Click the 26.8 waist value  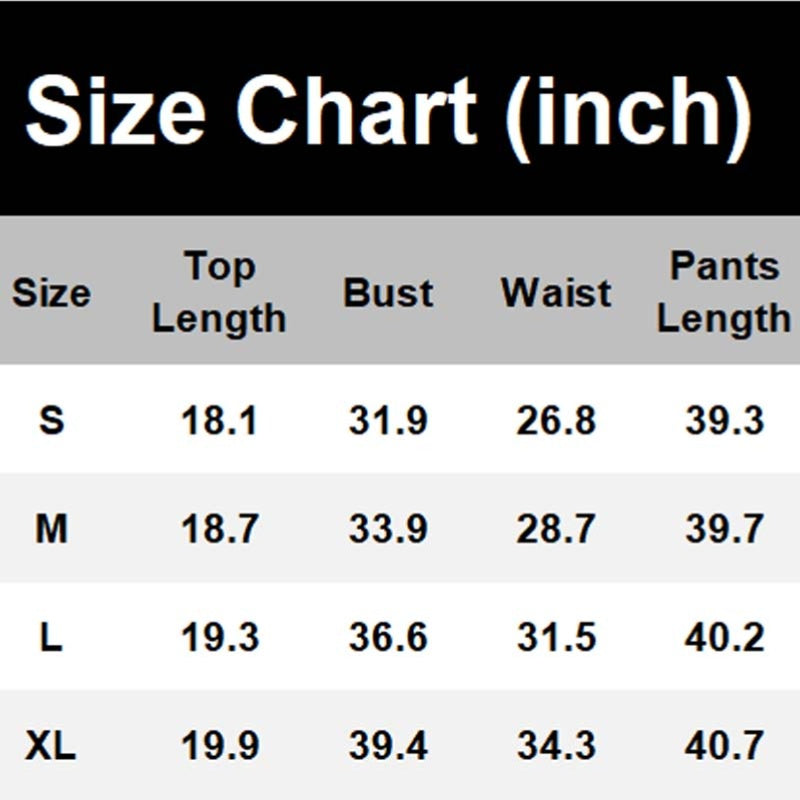[x=556, y=421]
